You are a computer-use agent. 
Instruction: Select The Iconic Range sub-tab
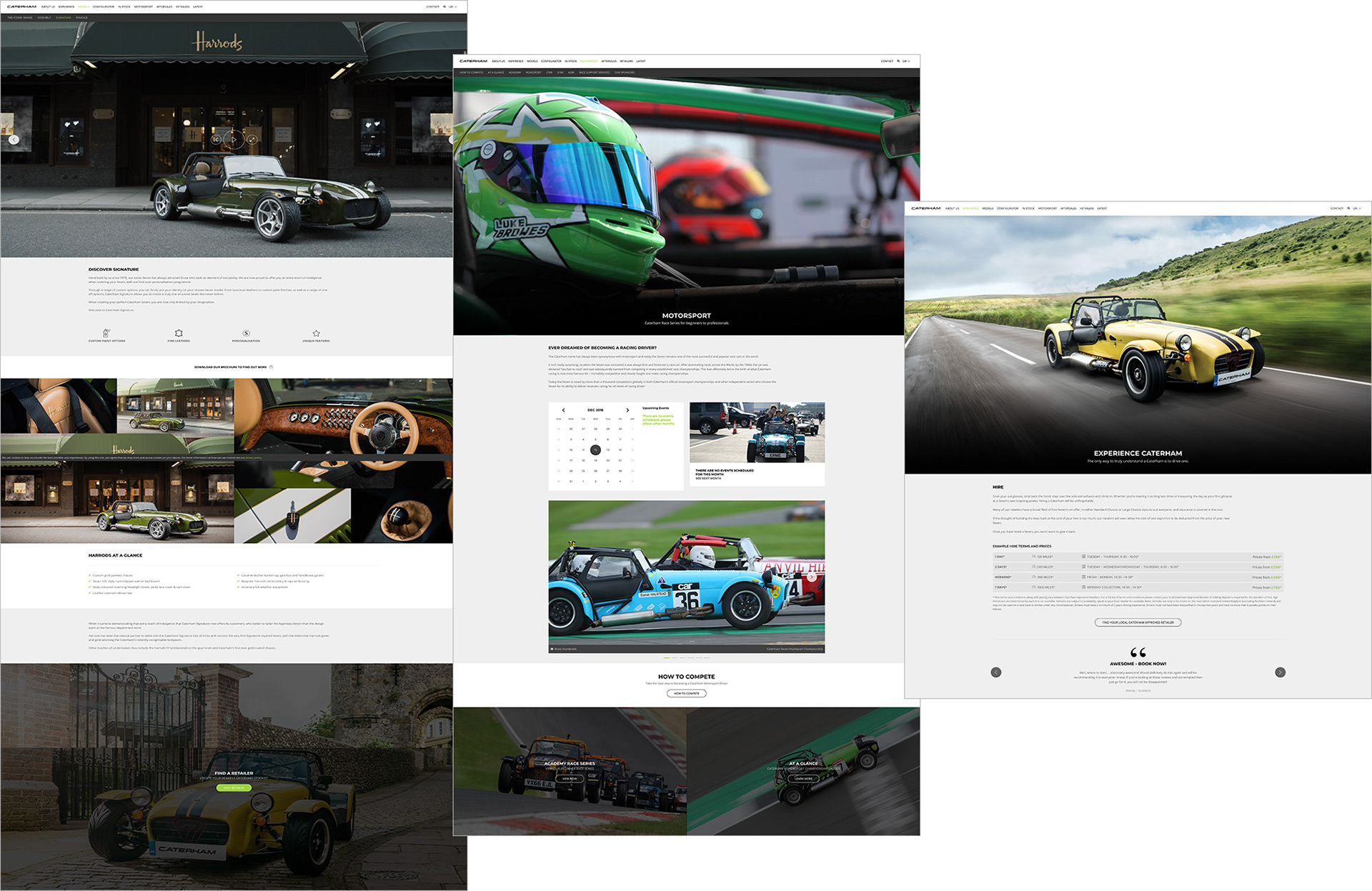(x=20, y=17)
